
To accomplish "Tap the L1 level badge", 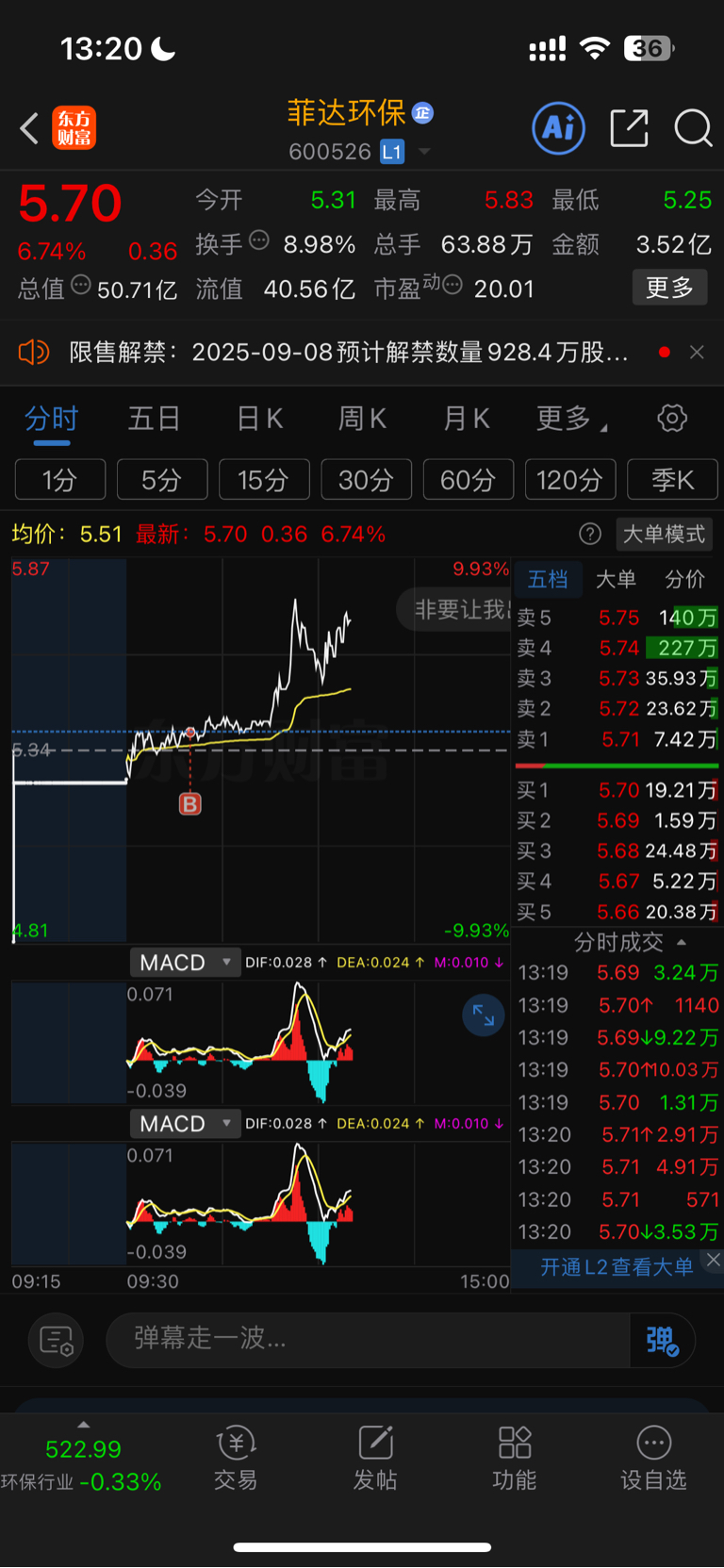I will pos(392,152).
